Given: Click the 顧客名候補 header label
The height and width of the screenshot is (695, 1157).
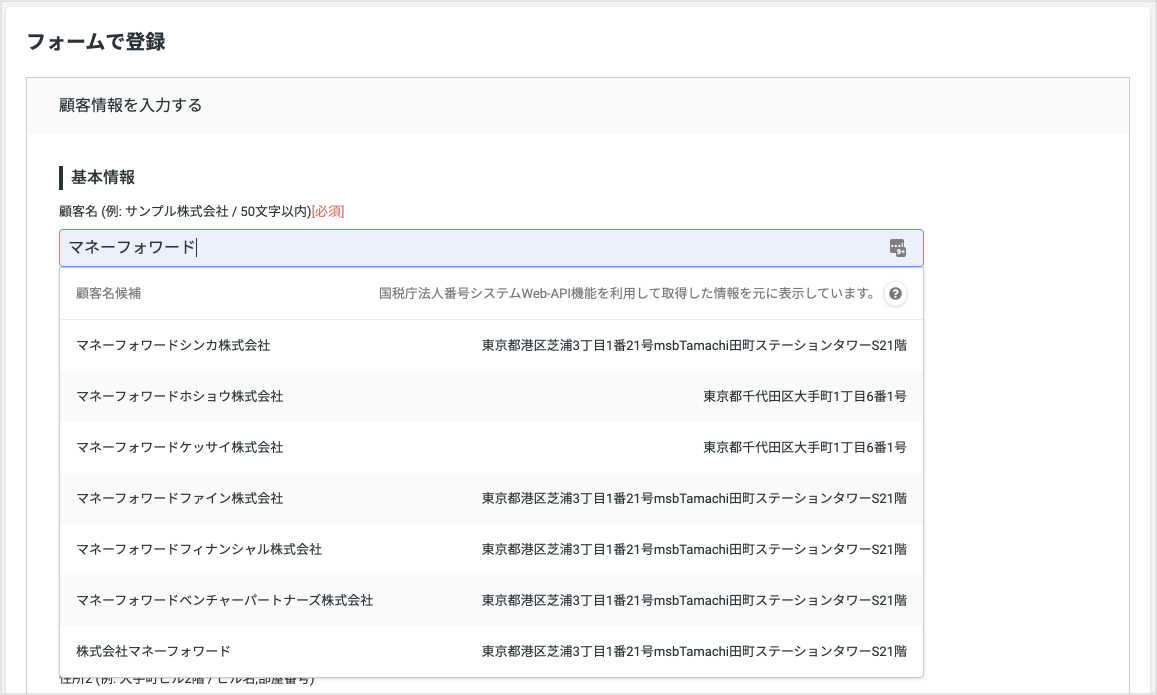Looking at the screenshot, I should [x=108, y=293].
